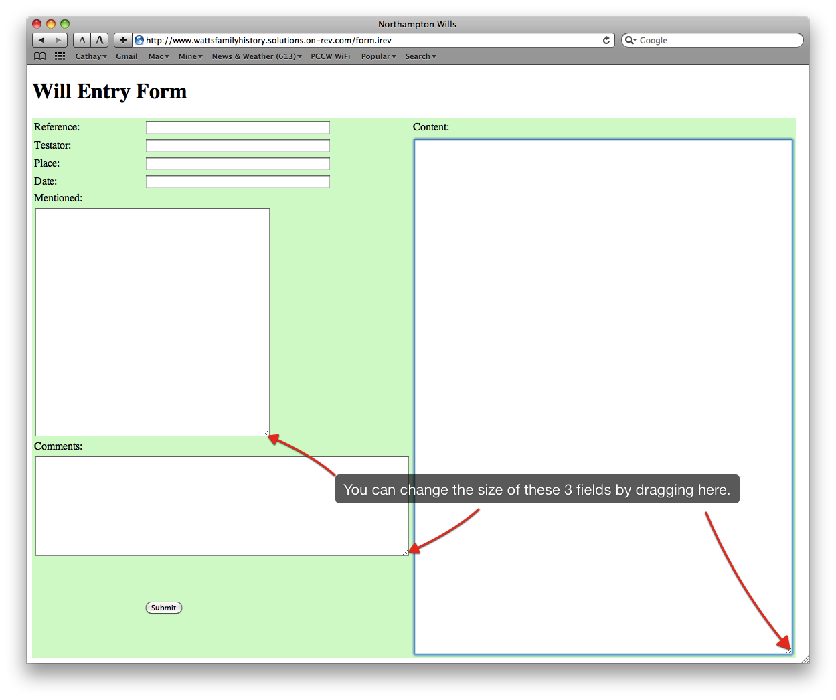The image size is (836, 700).
Task: Click the add bookmark plus button
Action: pos(122,40)
